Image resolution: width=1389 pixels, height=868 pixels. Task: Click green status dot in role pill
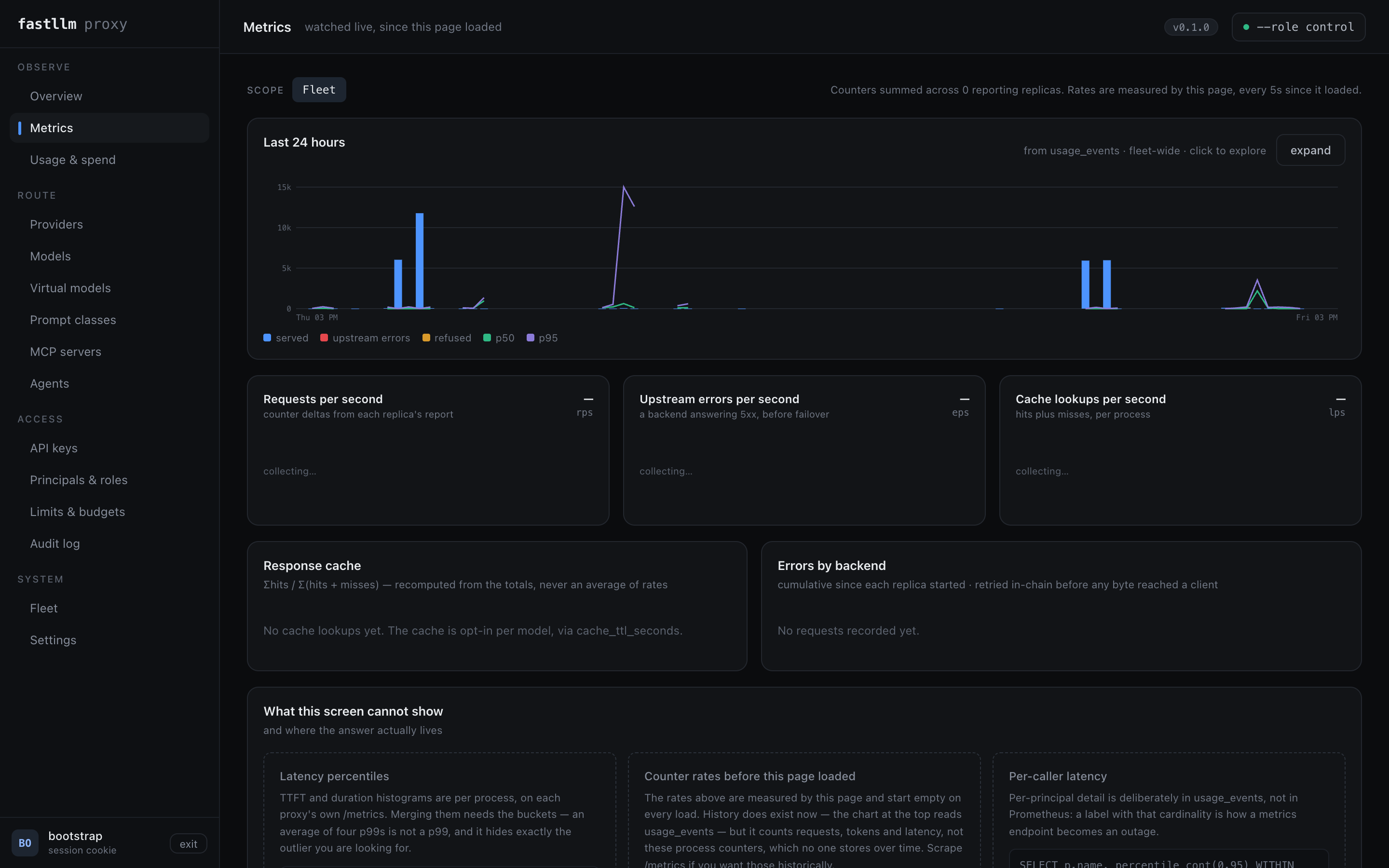pos(1246,27)
